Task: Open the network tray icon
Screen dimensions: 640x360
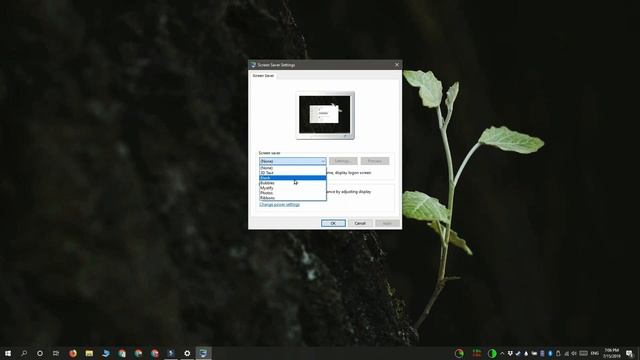Action: coord(566,353)
